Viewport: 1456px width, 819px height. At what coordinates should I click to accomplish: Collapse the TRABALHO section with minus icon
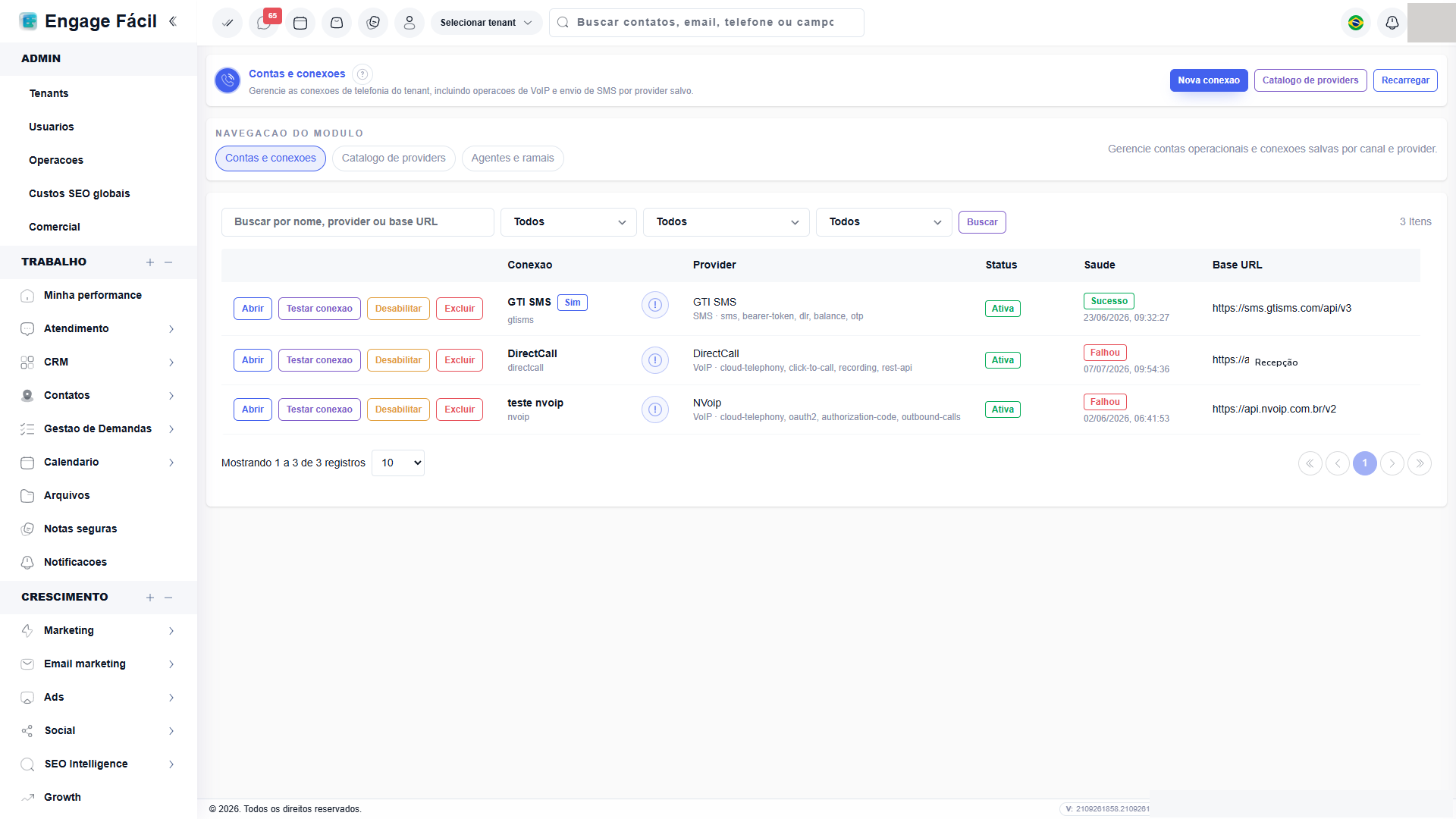(168, 262)
